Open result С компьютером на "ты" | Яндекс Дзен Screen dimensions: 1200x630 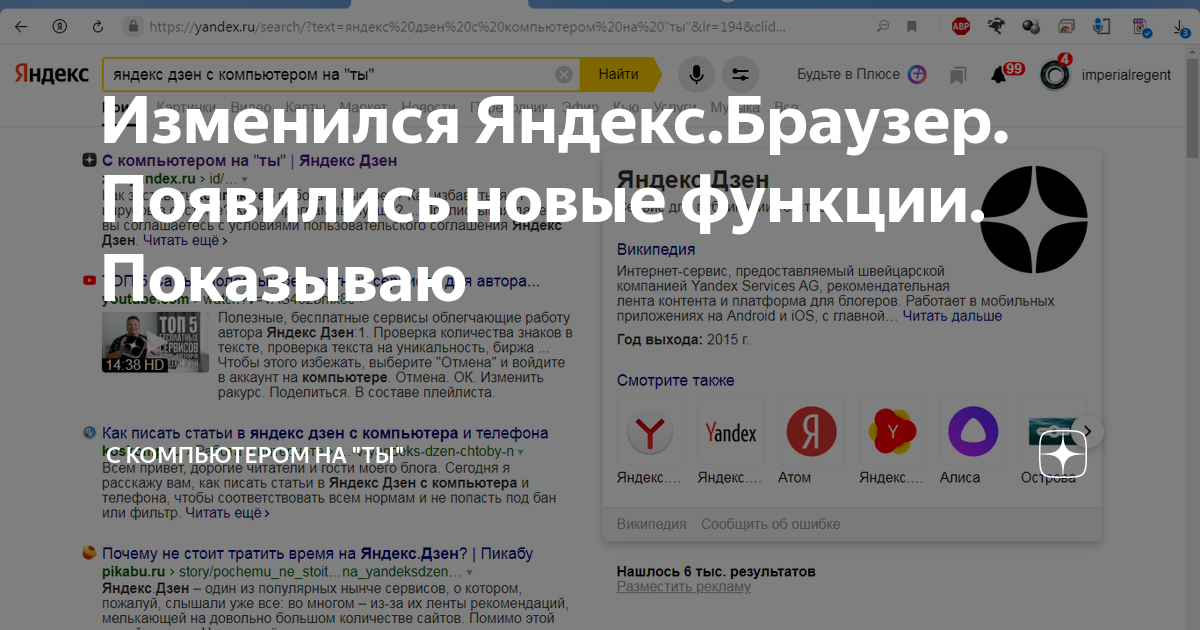(x=250, y=160)
